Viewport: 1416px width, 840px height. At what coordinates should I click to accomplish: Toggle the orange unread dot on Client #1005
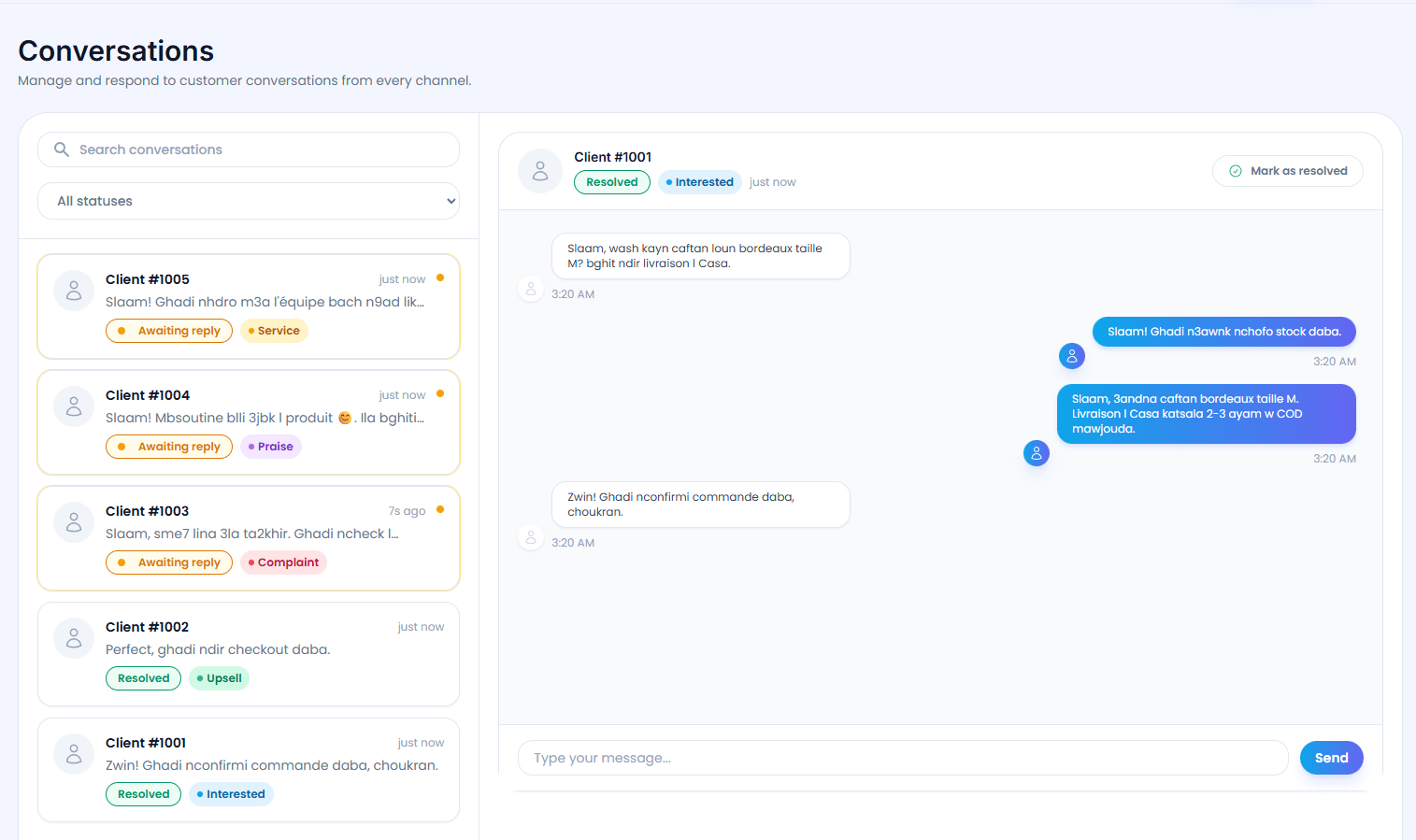click(x=438, y=278)
